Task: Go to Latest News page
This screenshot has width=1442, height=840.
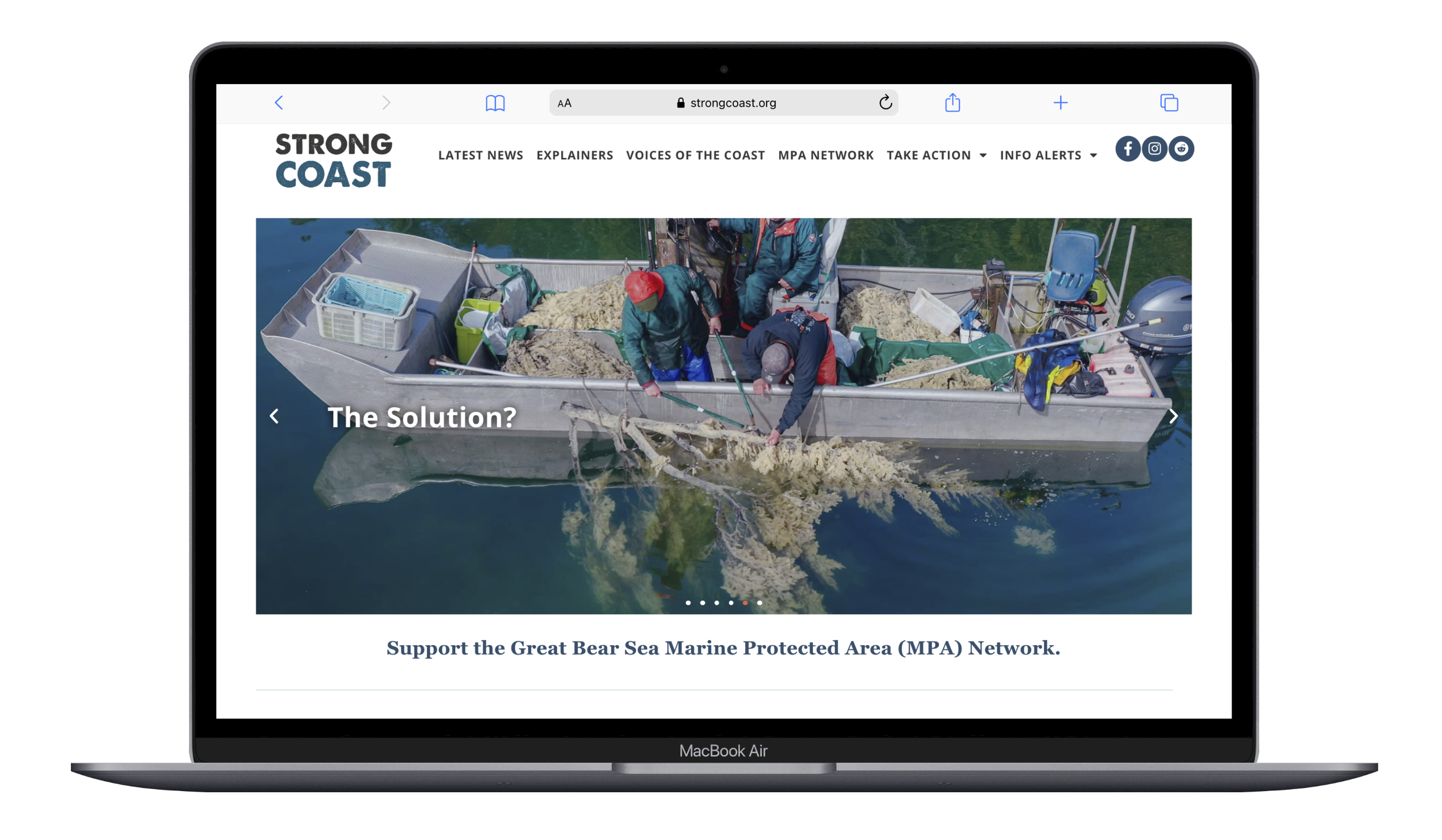Action: pyautogui.click(x=480, y=155)
